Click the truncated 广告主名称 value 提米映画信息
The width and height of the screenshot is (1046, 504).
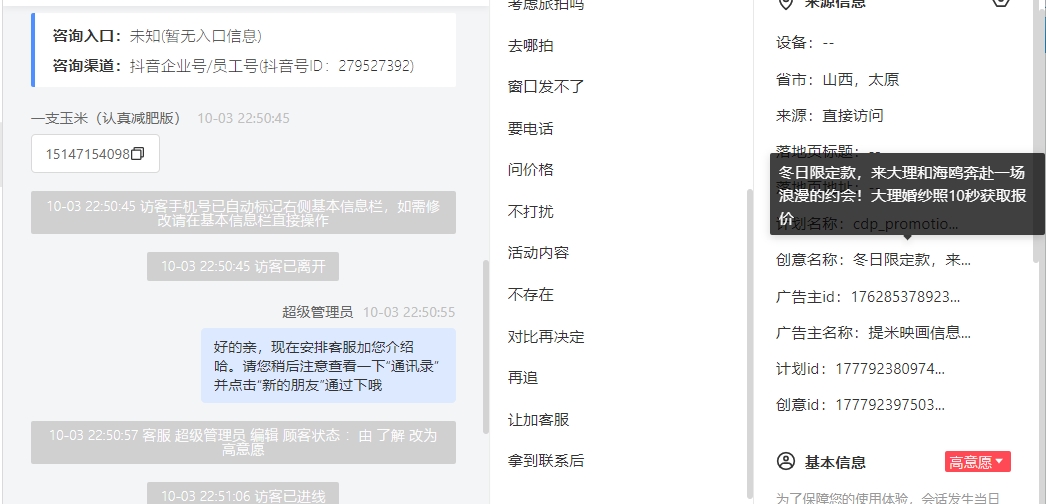pyautogui.click(x=919, y=332)
